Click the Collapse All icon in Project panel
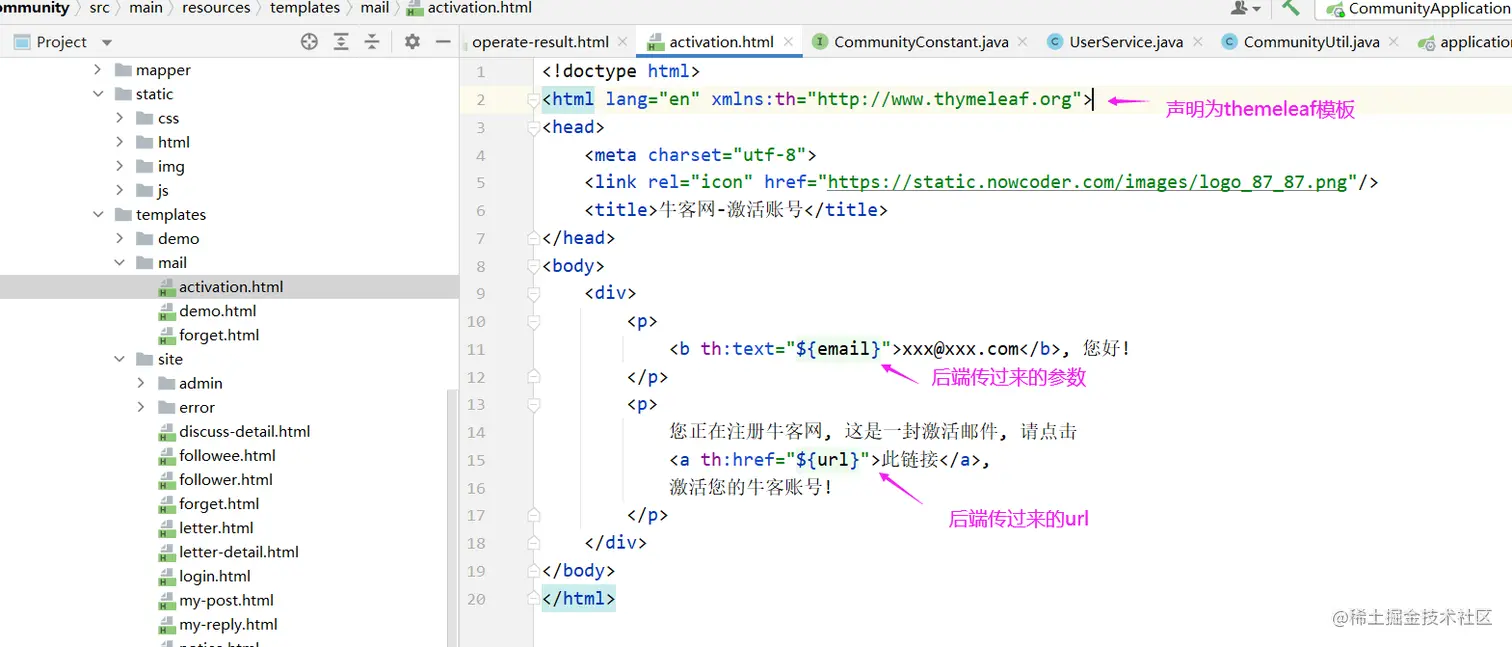The width and height of the screenshot is (1512, 647). point(372,42)
